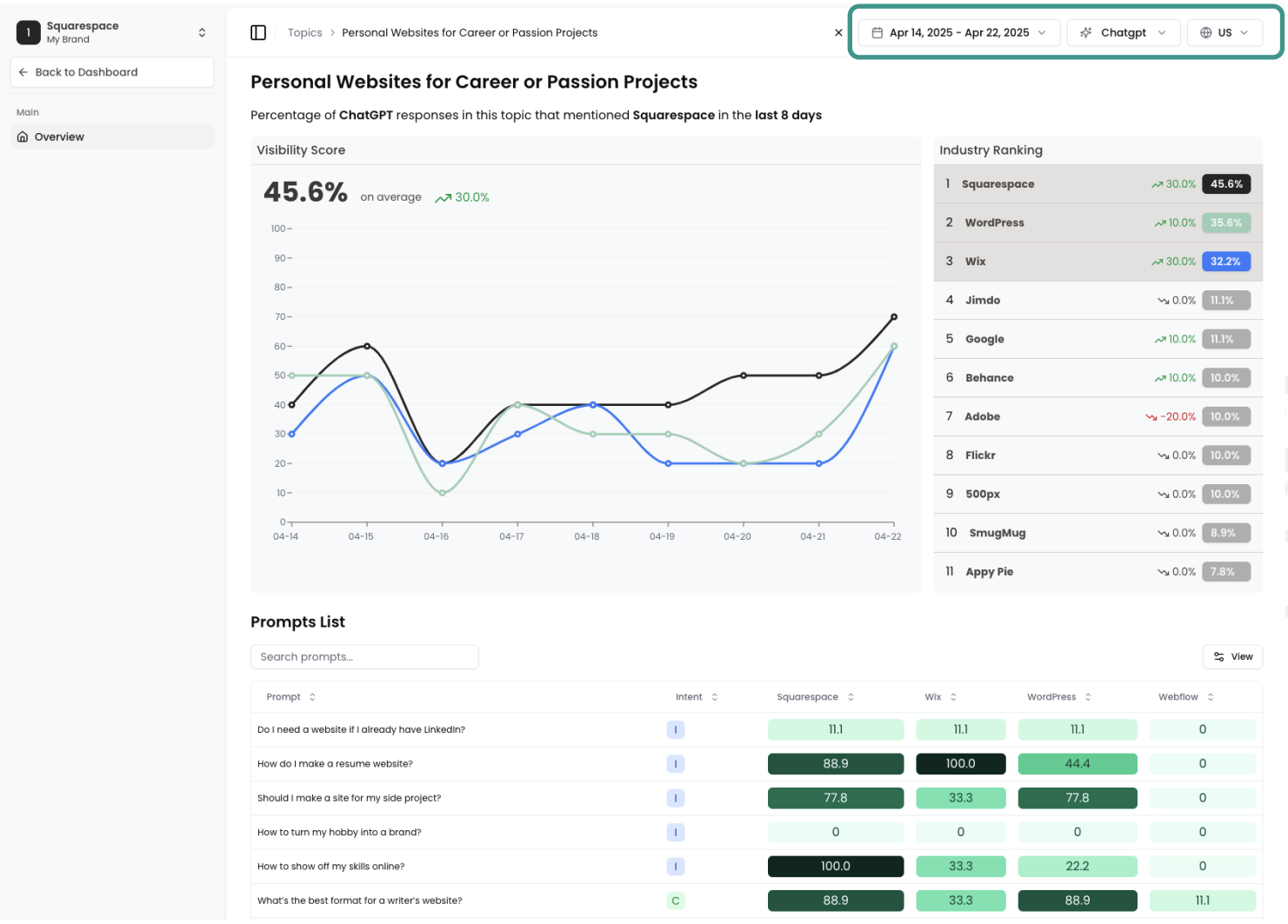The width and height of the screenshot is (1288, 924).
Task: Close the topic view with the X icon
Action: (x=838, y=32)
